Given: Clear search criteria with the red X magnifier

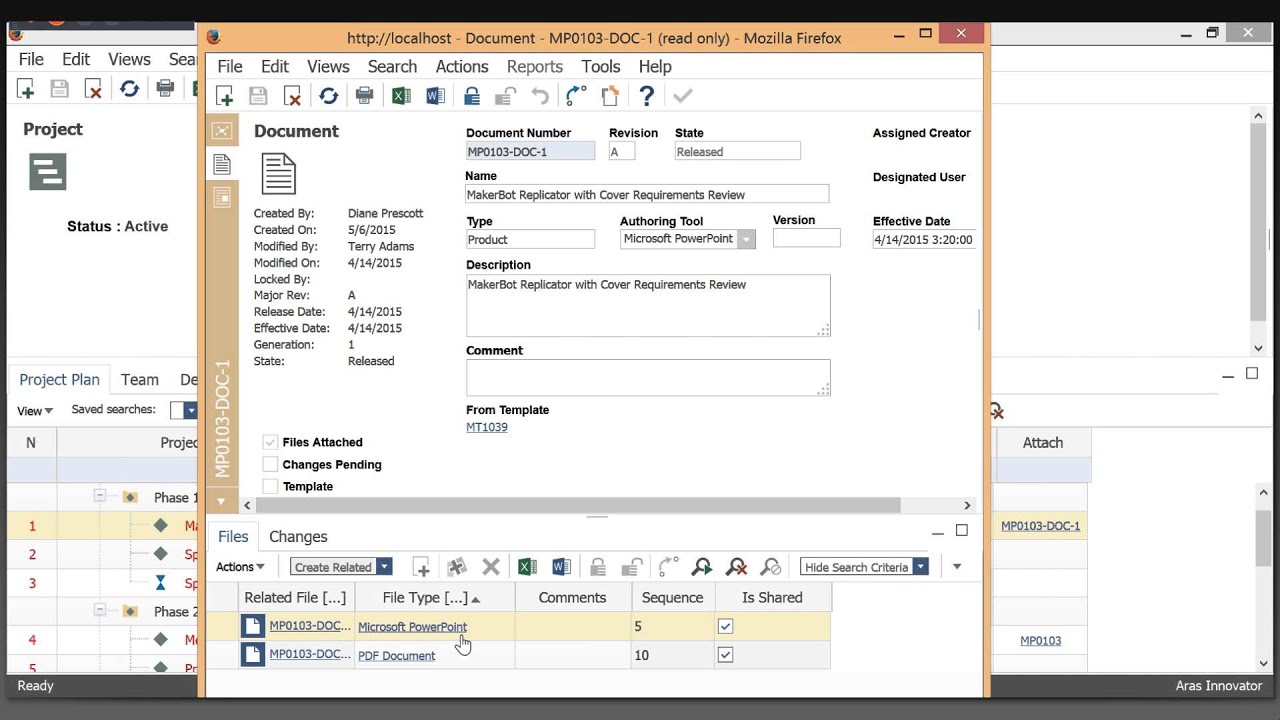Looking at the screenshot, I should pyautogui.click(x=737, y=567).
